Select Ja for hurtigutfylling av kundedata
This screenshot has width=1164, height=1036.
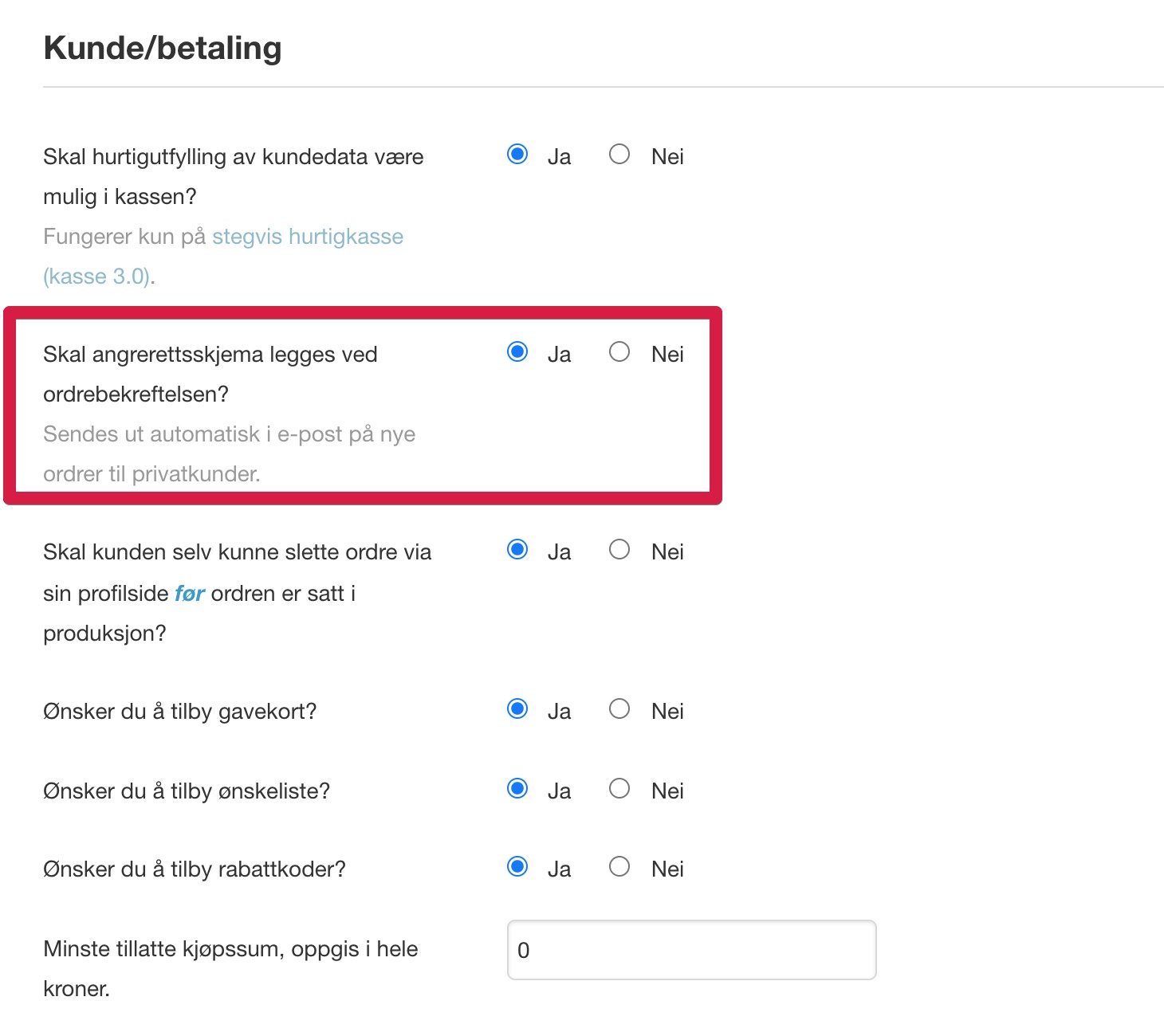[x=517, y=154]
